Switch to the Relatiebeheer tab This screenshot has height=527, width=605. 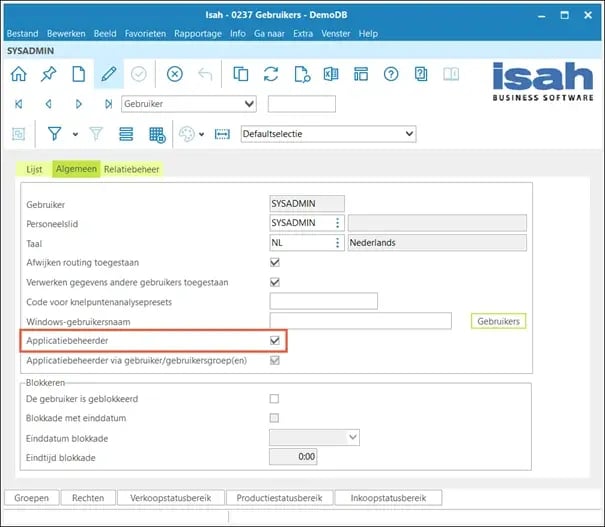click(x=132, y=169)
